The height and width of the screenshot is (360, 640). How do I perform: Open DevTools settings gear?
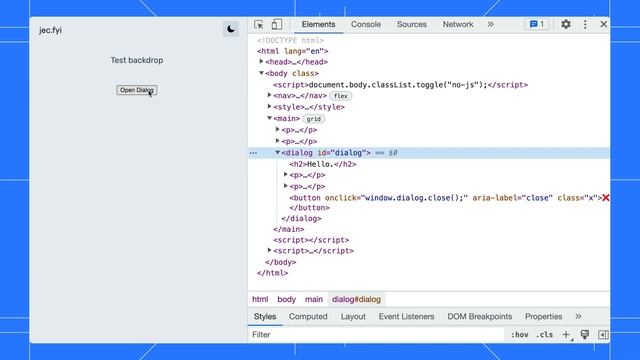click(x=566, y=24)
